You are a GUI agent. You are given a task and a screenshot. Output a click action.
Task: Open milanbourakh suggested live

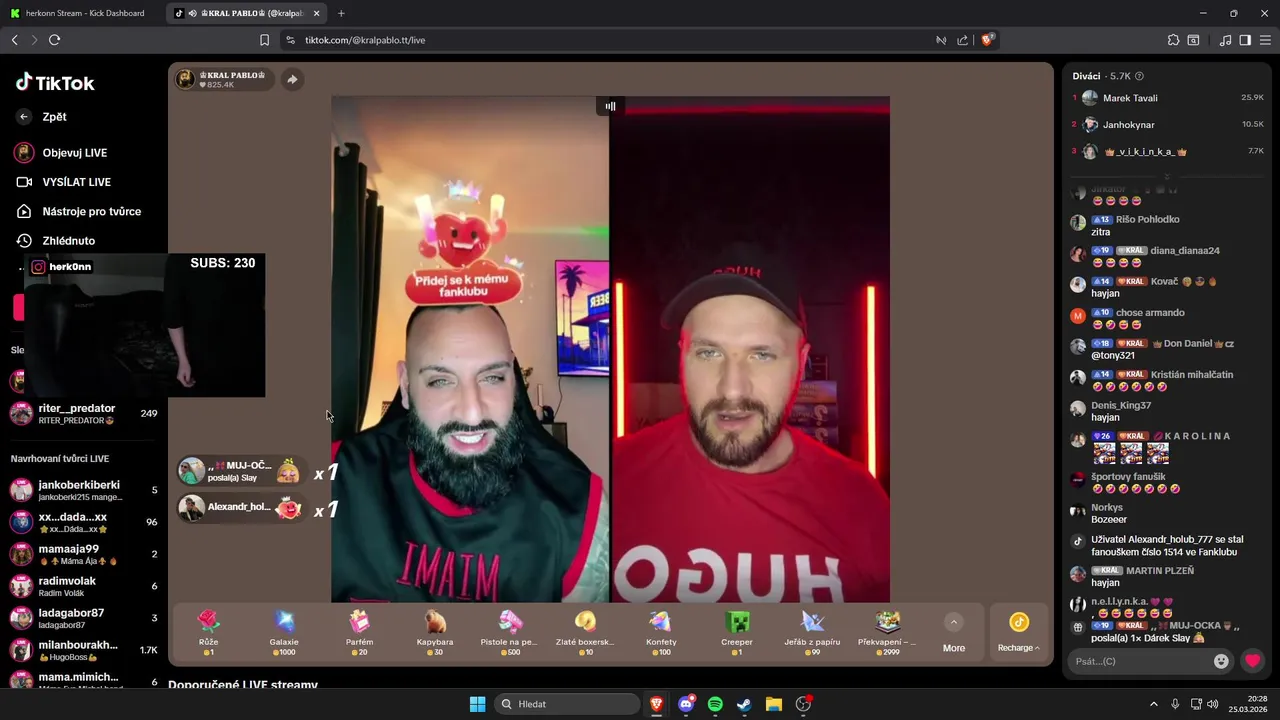(84, 650)
